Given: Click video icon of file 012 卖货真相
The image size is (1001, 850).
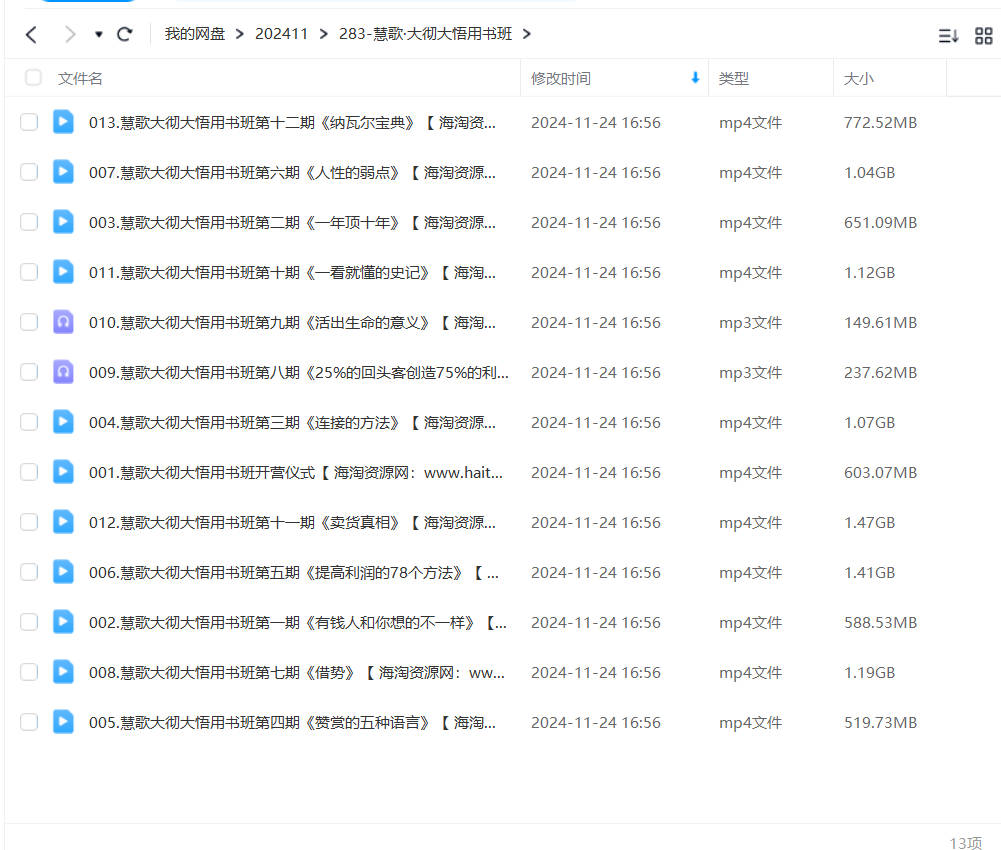Looking at the screenshot, I should tap(63, 522).
